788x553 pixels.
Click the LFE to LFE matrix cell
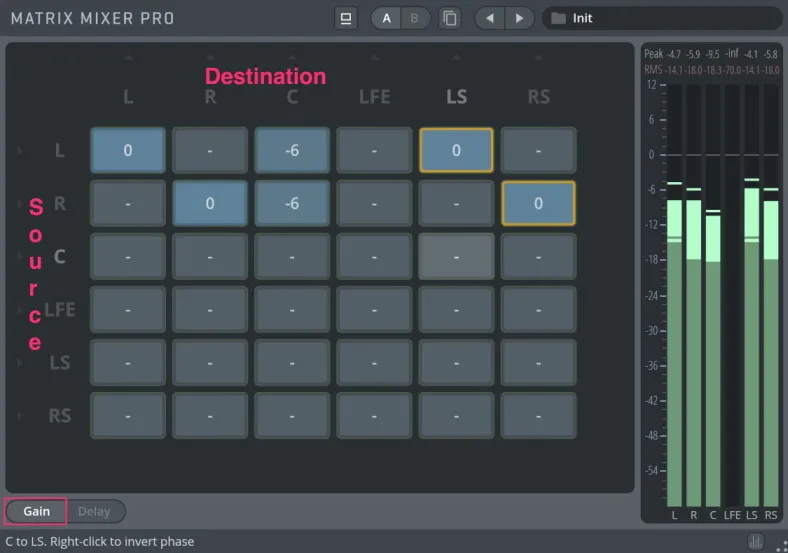[x=374, y=309]
